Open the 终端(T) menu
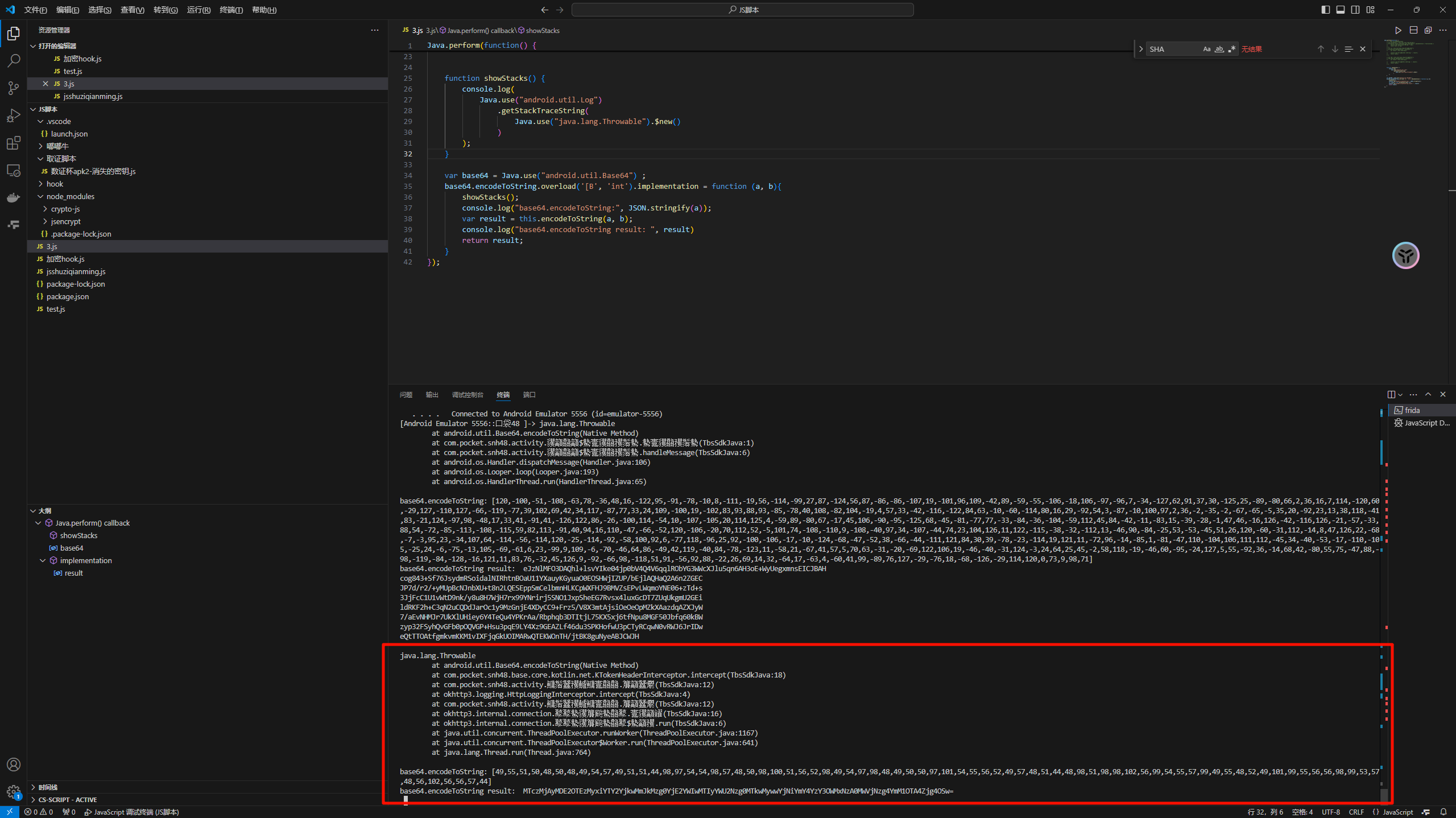Screen dimensions: 1456x818 point(231,10)
